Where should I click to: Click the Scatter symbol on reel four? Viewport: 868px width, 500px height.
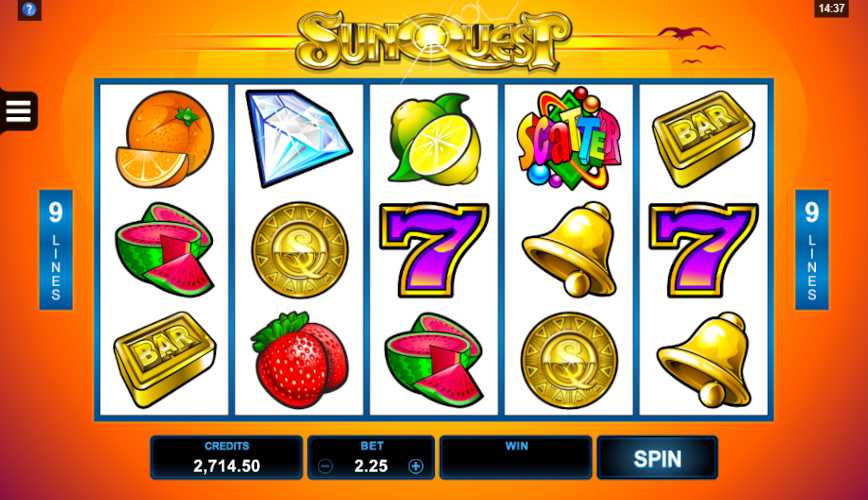pos(569,138)
